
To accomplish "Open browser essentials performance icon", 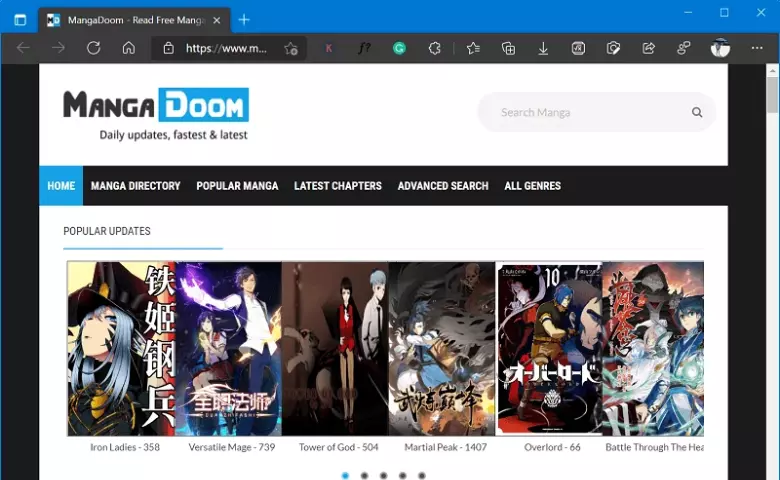I will click(x=613, y=48).
